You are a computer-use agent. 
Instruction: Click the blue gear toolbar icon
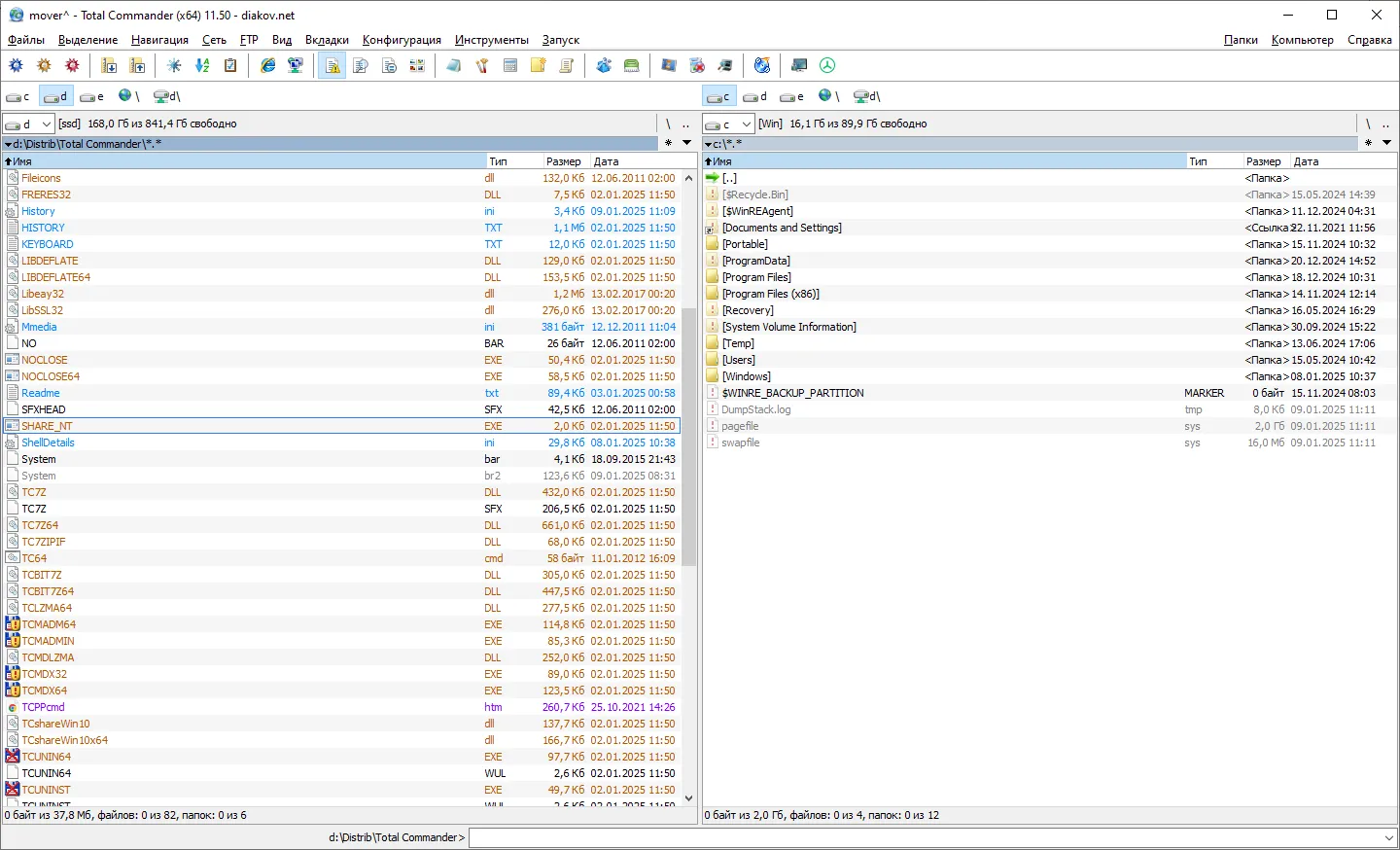click(16, 65)
